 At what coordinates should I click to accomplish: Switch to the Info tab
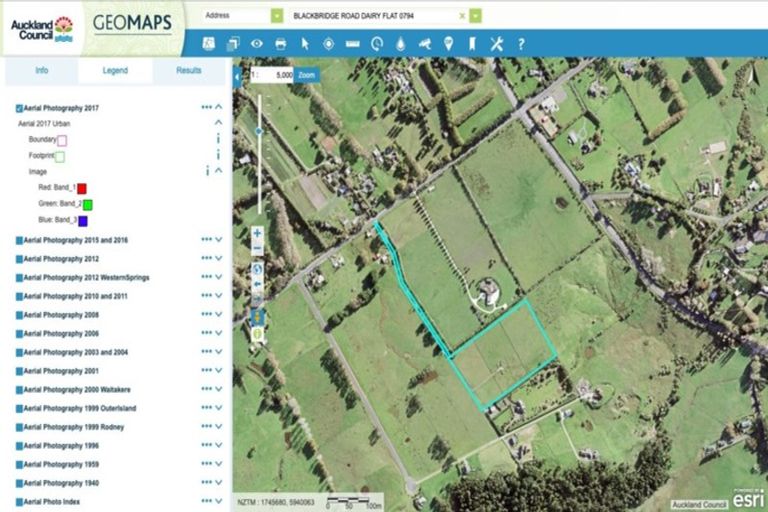(41, 71)
